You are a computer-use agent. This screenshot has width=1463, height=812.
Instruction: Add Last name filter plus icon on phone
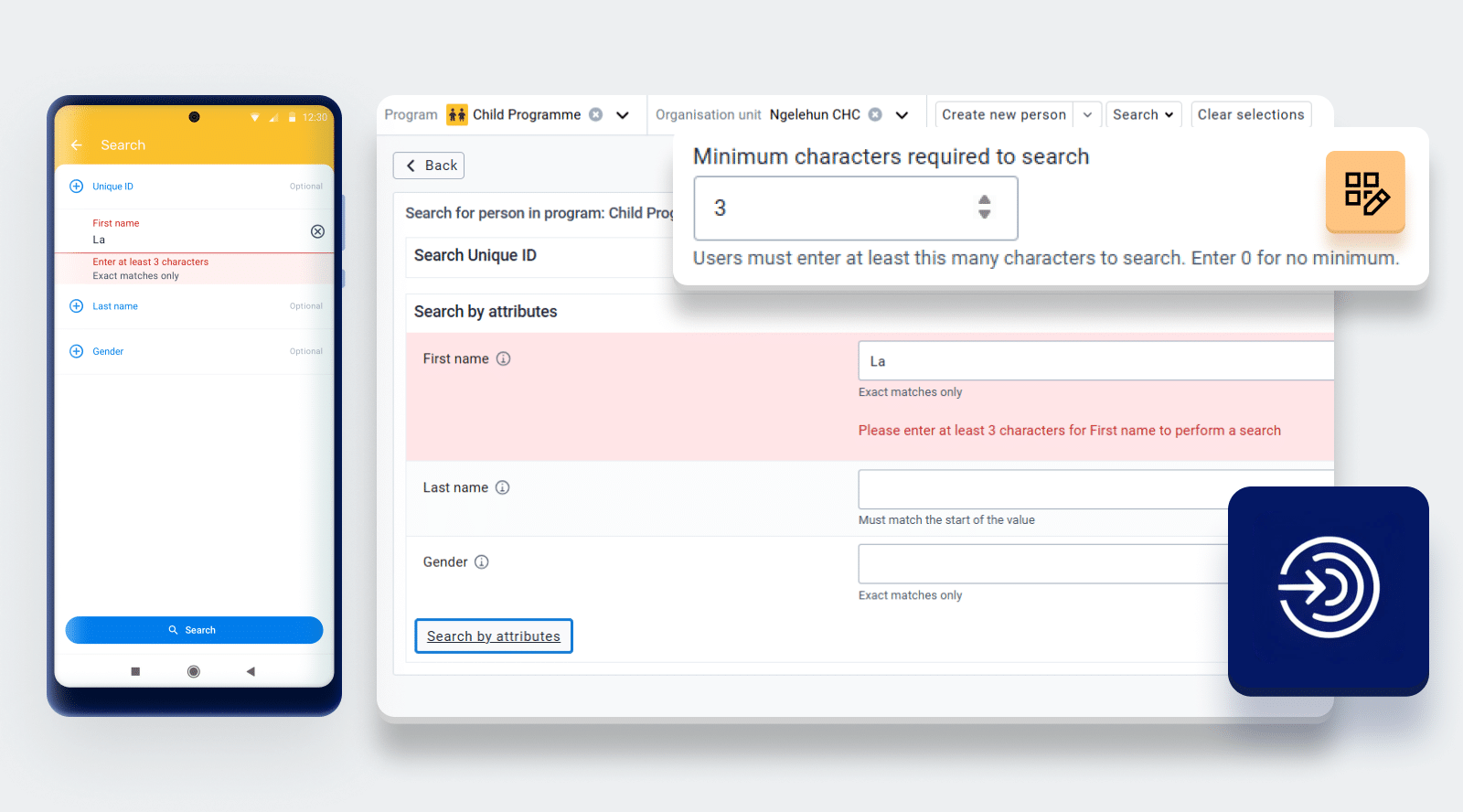pos(77,306)
